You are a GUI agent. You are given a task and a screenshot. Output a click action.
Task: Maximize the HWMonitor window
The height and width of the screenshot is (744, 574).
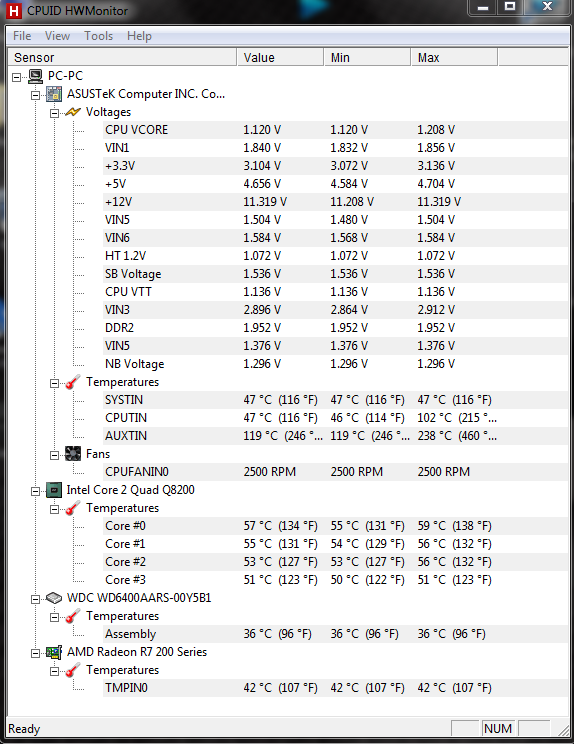click(x=510, y=7)
